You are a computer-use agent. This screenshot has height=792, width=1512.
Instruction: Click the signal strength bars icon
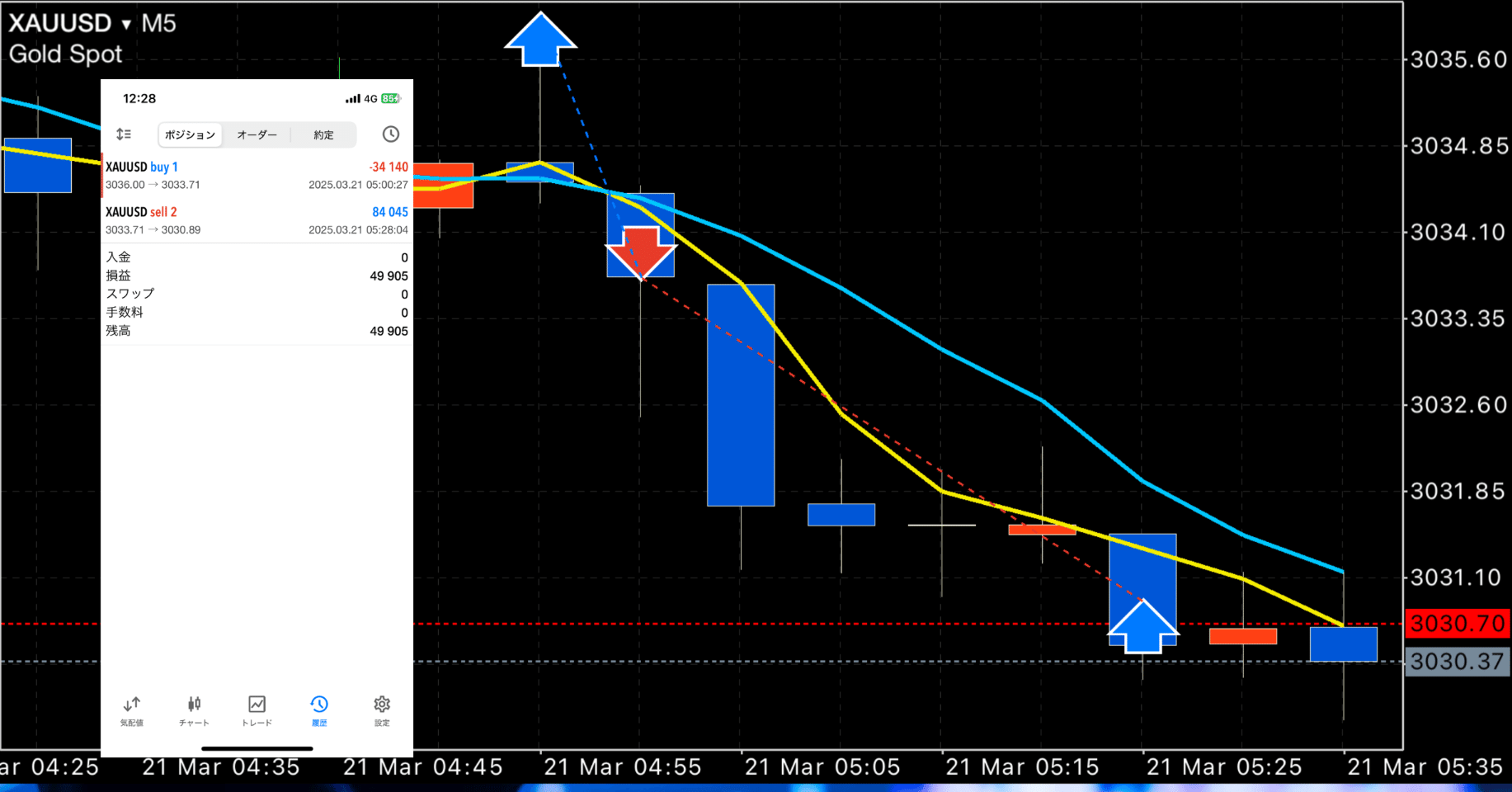(x=353, y=99)
